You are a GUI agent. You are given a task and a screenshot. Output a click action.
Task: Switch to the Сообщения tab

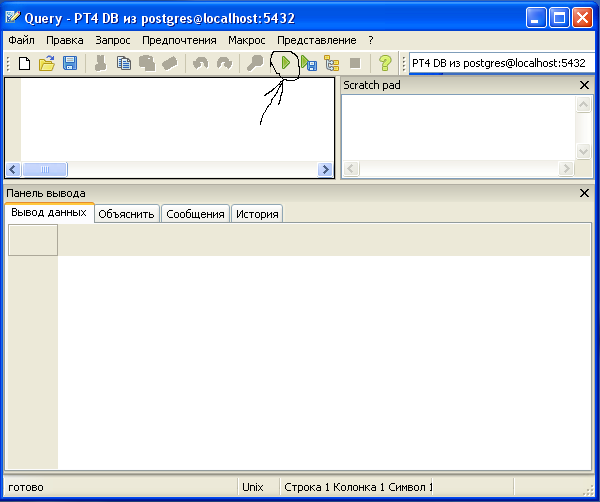point(195,214)
